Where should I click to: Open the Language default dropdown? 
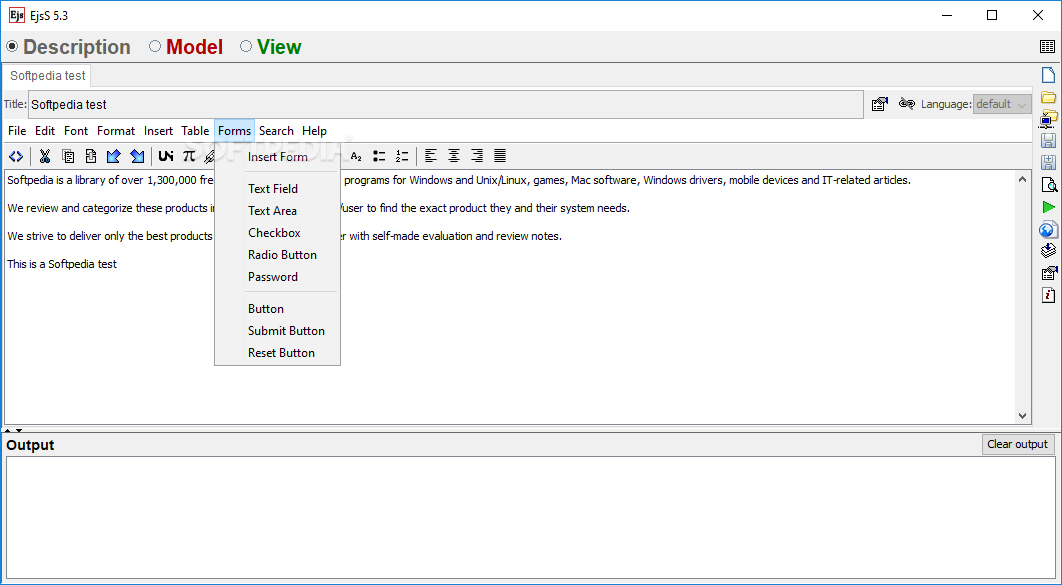pyautogui.click(x=1002, y=104)
